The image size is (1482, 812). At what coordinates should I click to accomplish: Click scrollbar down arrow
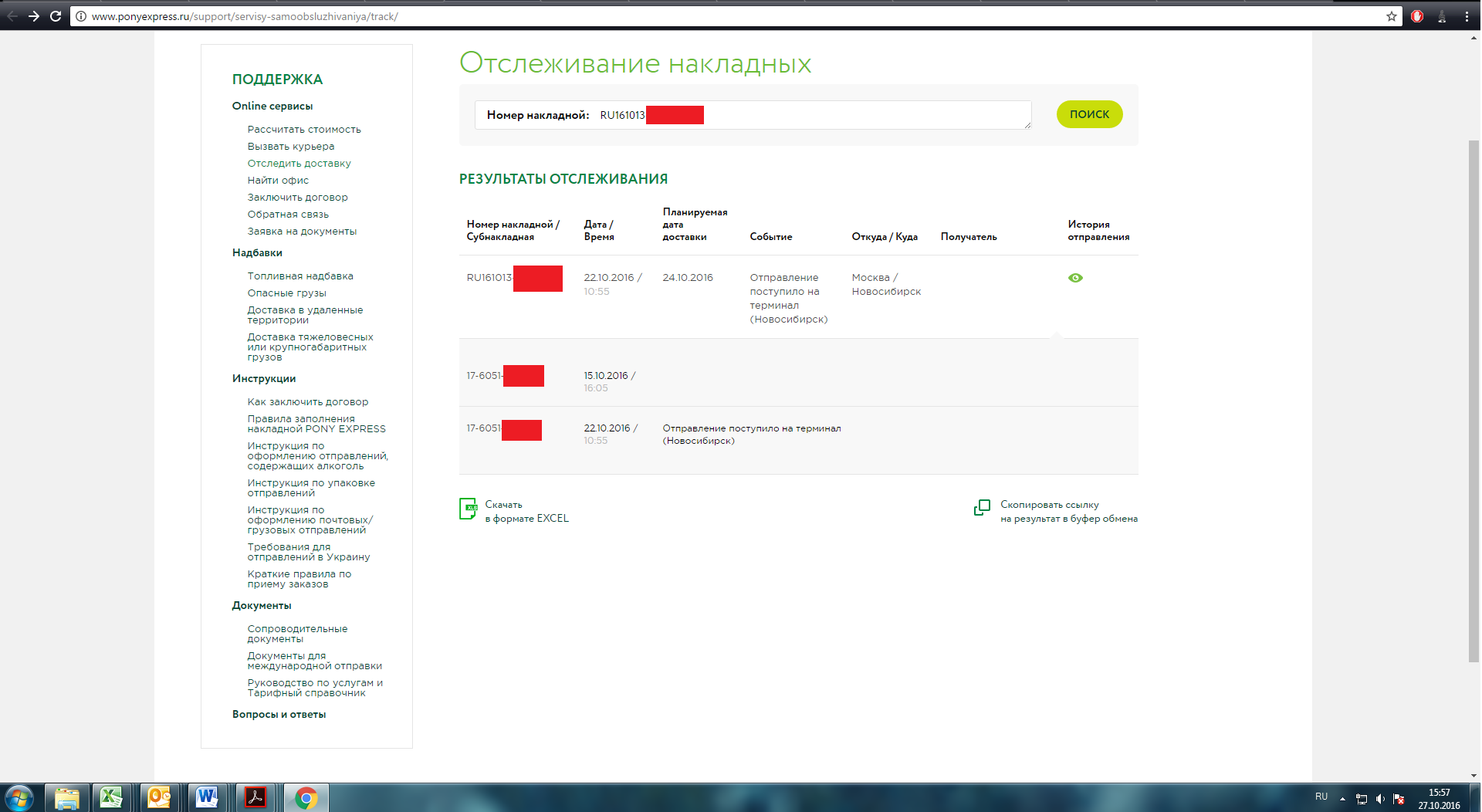click(1474, 776)
